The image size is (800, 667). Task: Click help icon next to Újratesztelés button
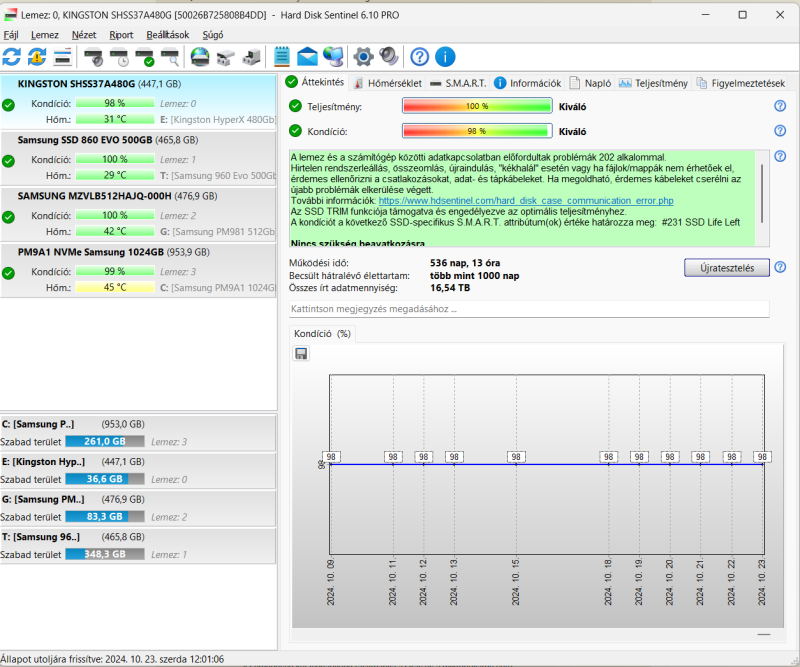(780, 267)
